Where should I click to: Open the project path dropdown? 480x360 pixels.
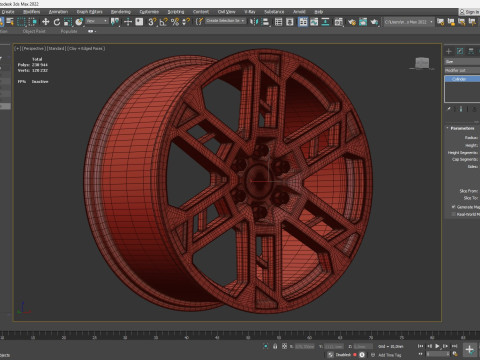pos(409,22)
